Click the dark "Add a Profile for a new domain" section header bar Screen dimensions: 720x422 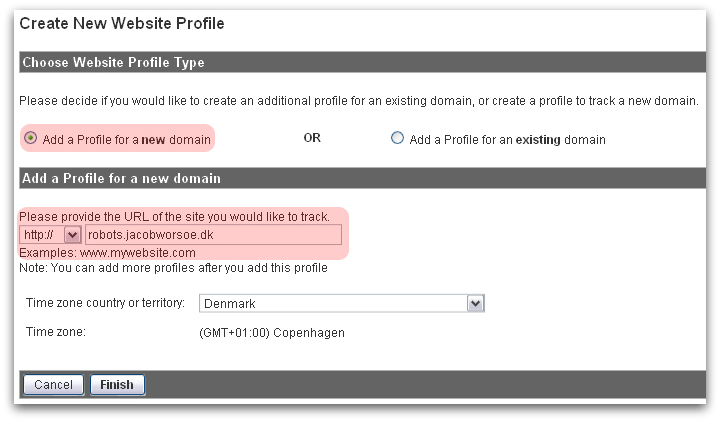coord(121,178)
